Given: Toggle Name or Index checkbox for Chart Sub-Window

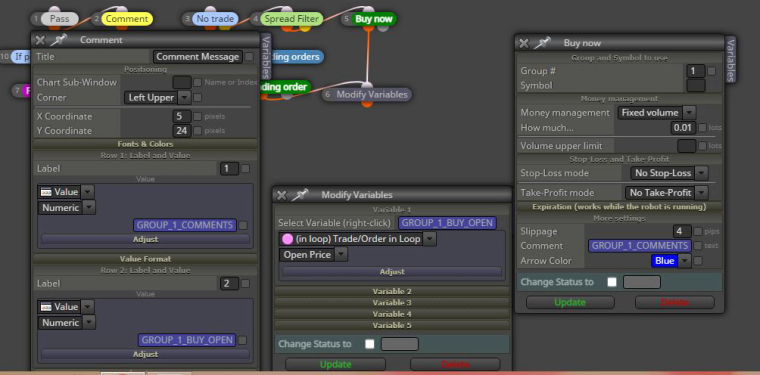Looking at the screenshot, I should (197, 82).
